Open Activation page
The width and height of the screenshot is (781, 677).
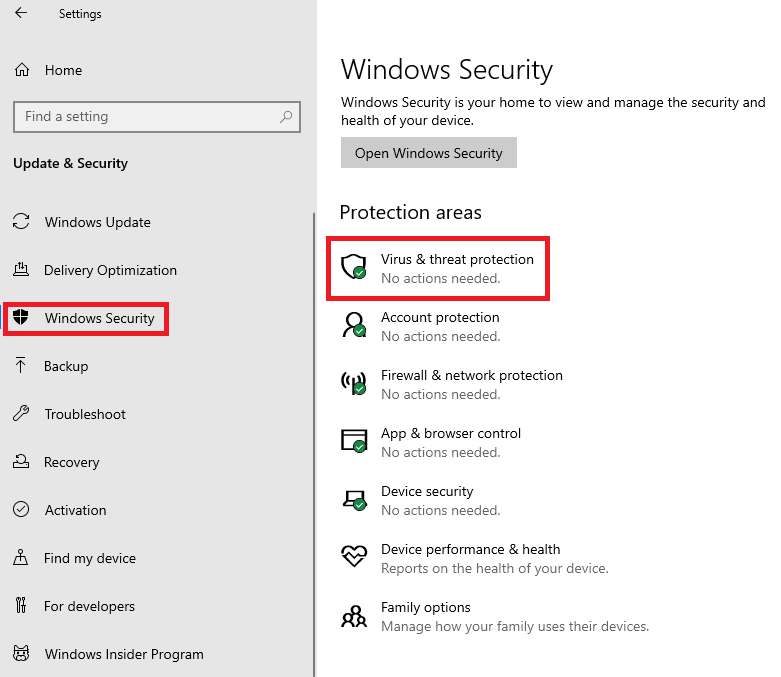tap(75, 510)
